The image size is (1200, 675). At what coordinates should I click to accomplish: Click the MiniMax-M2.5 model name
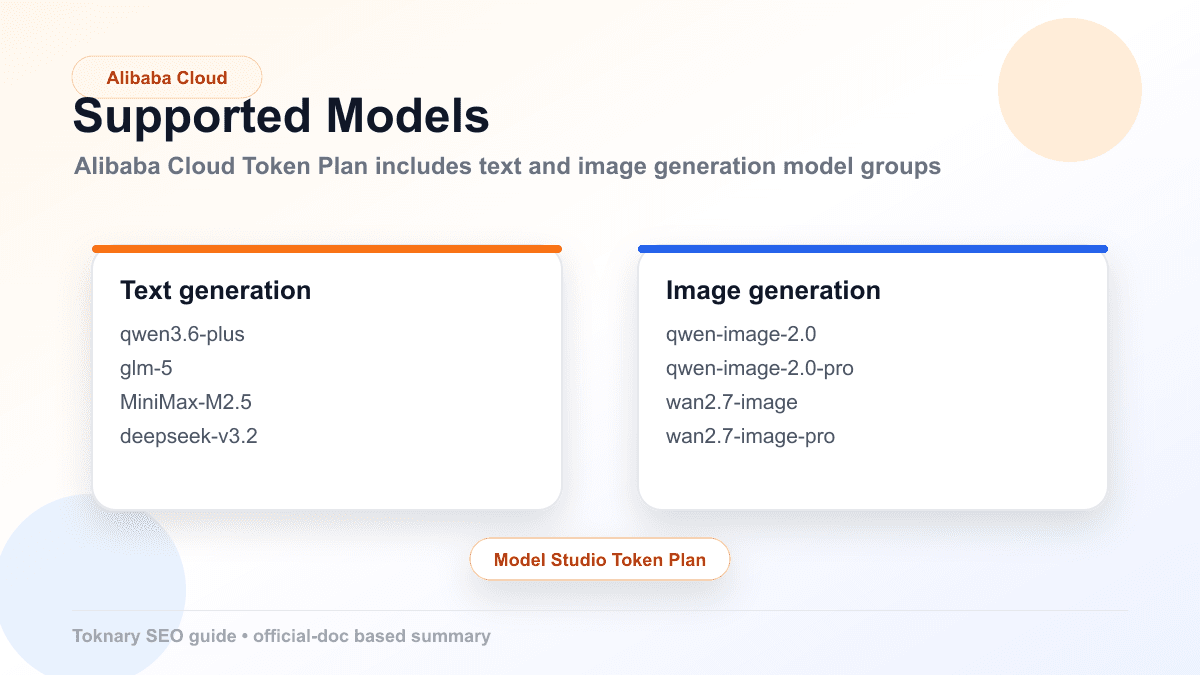pyautogui.click(x=186, y=402)
